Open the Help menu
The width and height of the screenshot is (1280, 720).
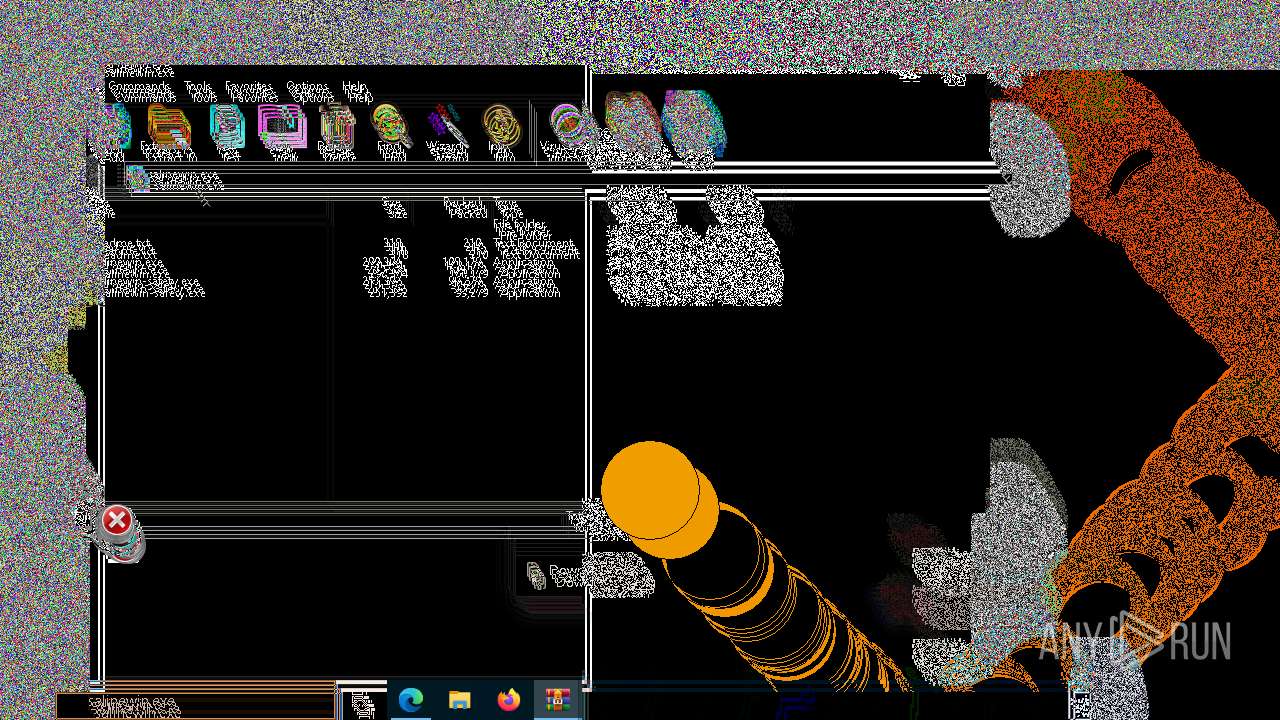tap(357, 92)
